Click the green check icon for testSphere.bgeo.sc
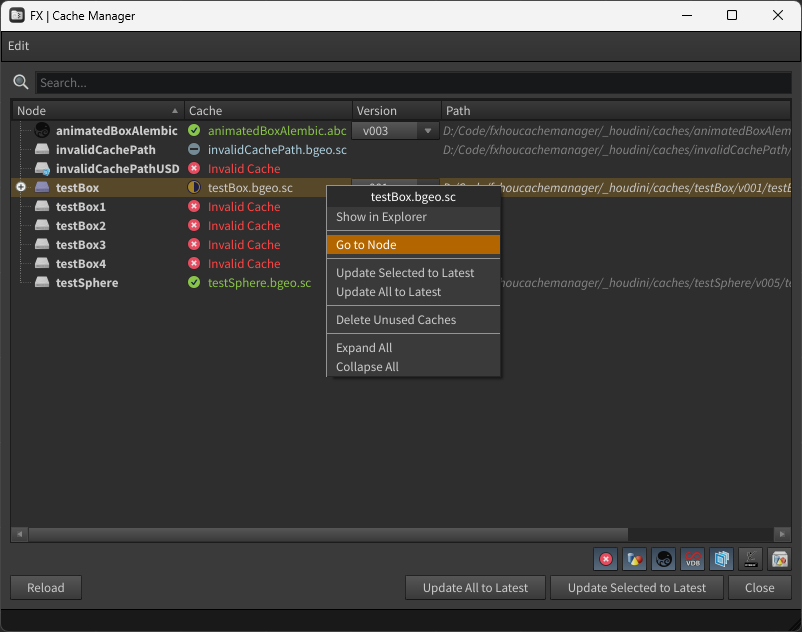The width and height of the screenshot is (802, 632). [194, 283]
